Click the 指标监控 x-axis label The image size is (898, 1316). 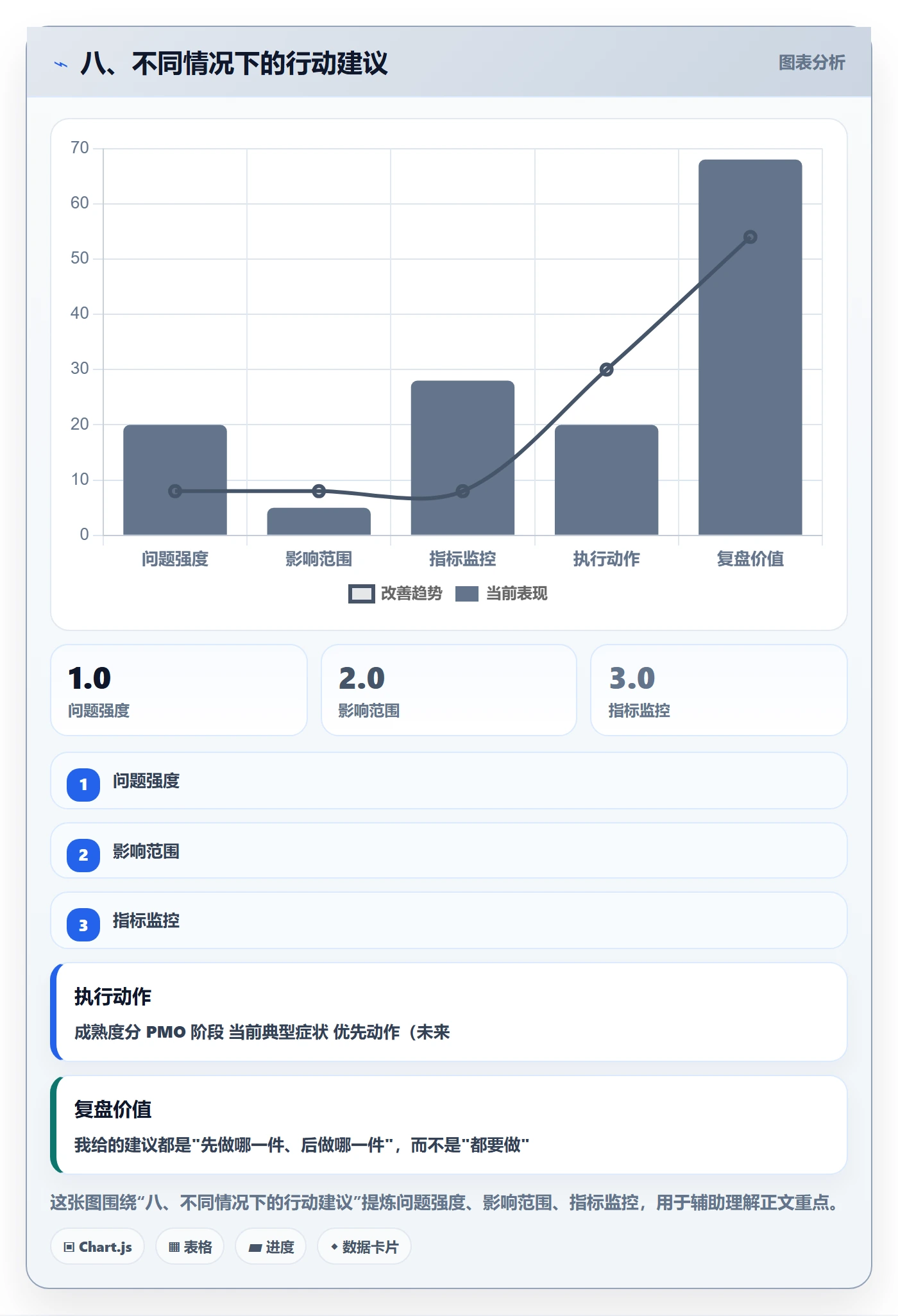pos(462,559)
